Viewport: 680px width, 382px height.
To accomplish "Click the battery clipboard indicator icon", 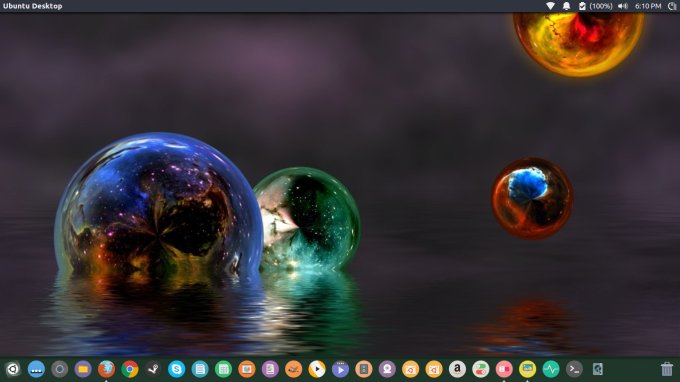I will coord(582,6).
